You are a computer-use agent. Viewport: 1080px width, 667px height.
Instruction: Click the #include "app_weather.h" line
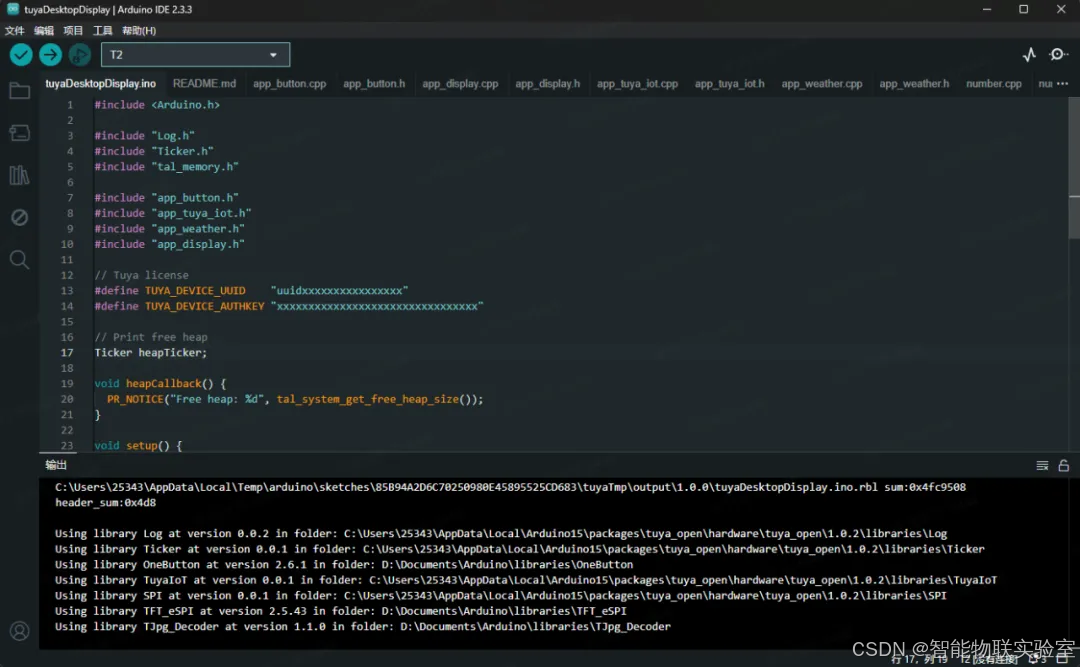point(169,228)
